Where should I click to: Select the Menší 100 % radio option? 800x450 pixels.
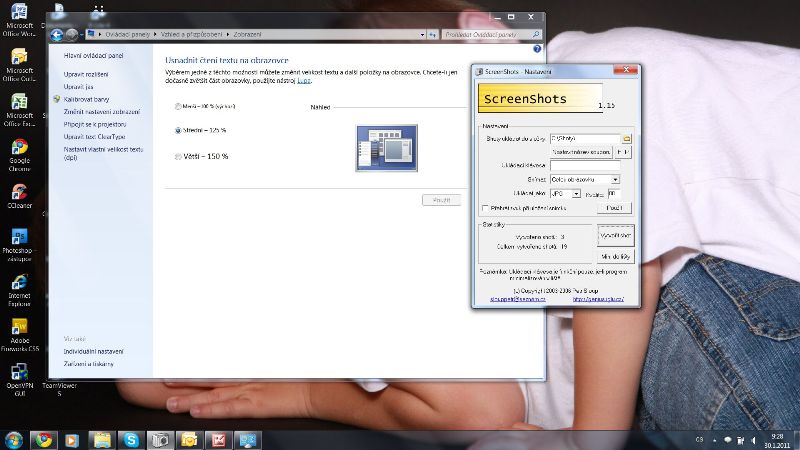178,107
